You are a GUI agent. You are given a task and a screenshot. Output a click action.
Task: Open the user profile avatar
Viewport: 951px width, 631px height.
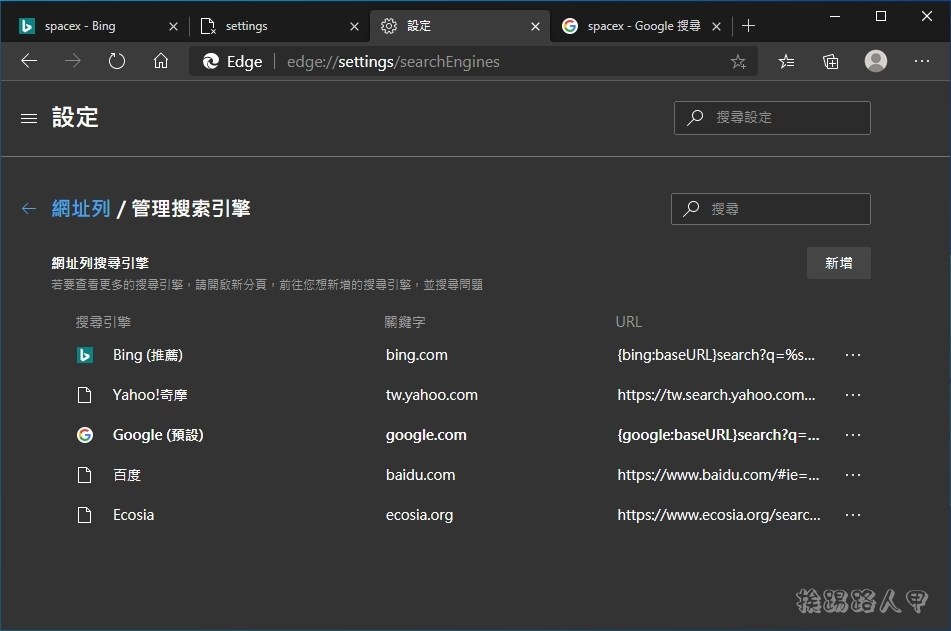[876, 61]
